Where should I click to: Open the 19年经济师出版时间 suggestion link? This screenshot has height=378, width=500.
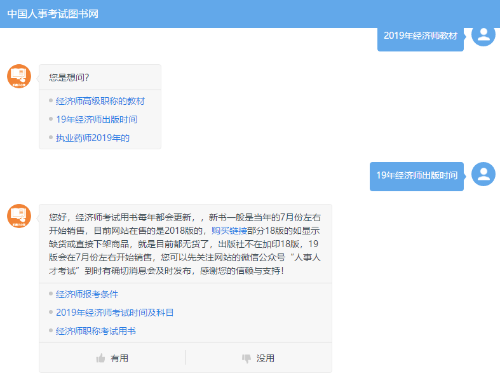[97, 119]
